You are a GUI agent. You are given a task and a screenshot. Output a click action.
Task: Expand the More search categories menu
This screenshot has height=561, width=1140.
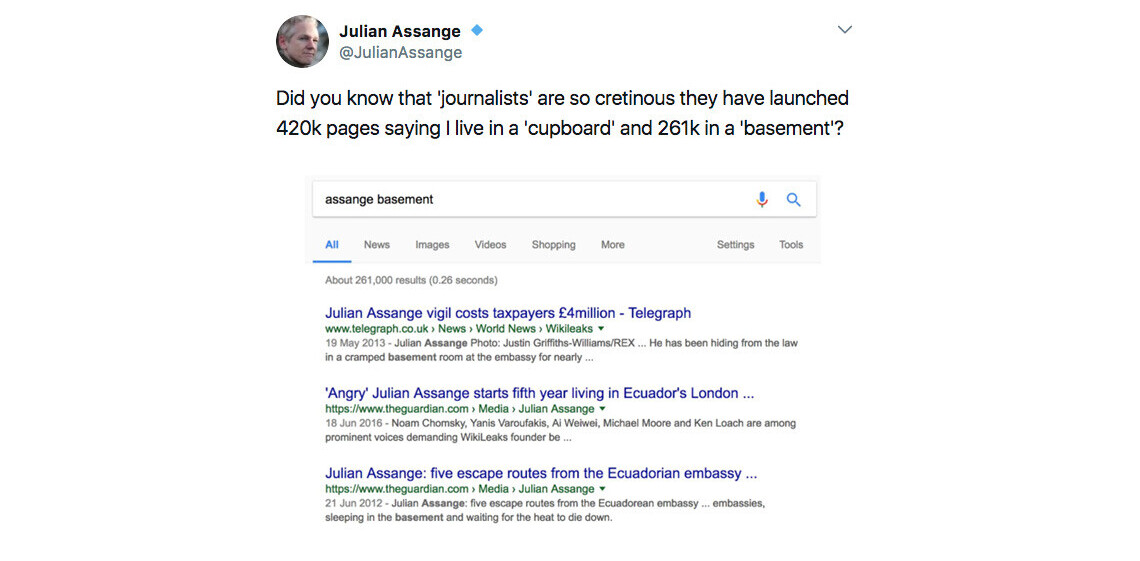pyautogui.click(x=613, y=245)
